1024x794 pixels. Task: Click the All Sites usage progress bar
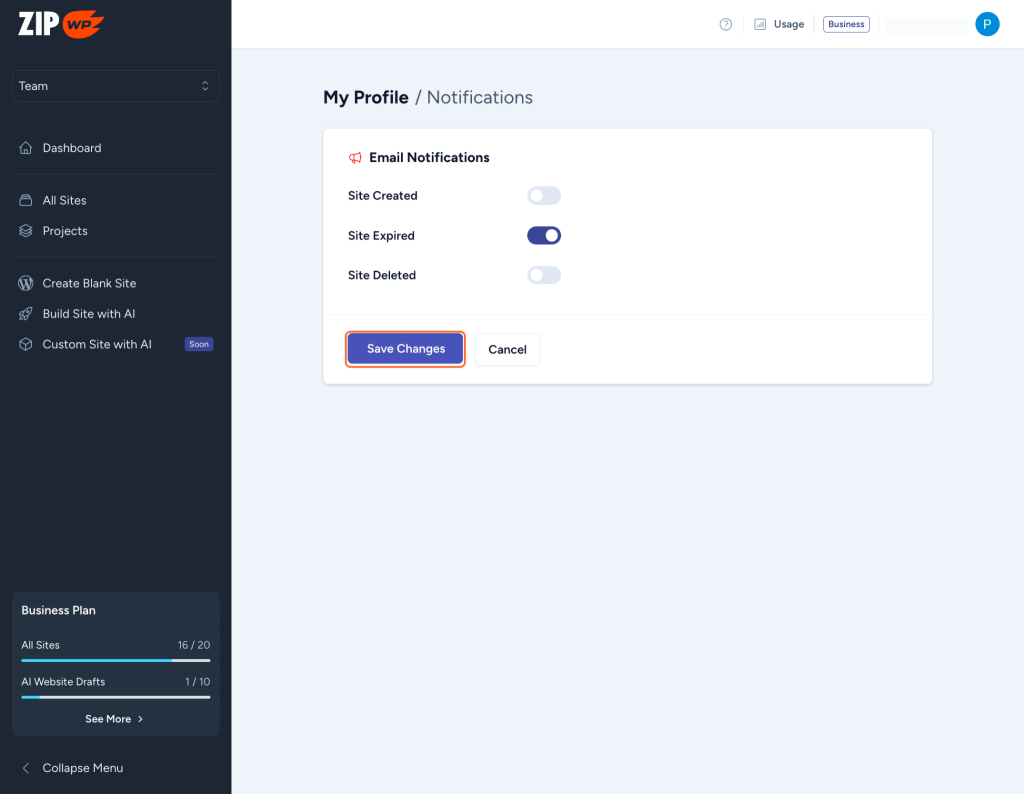pyautogui.click(x=115, y=660)
